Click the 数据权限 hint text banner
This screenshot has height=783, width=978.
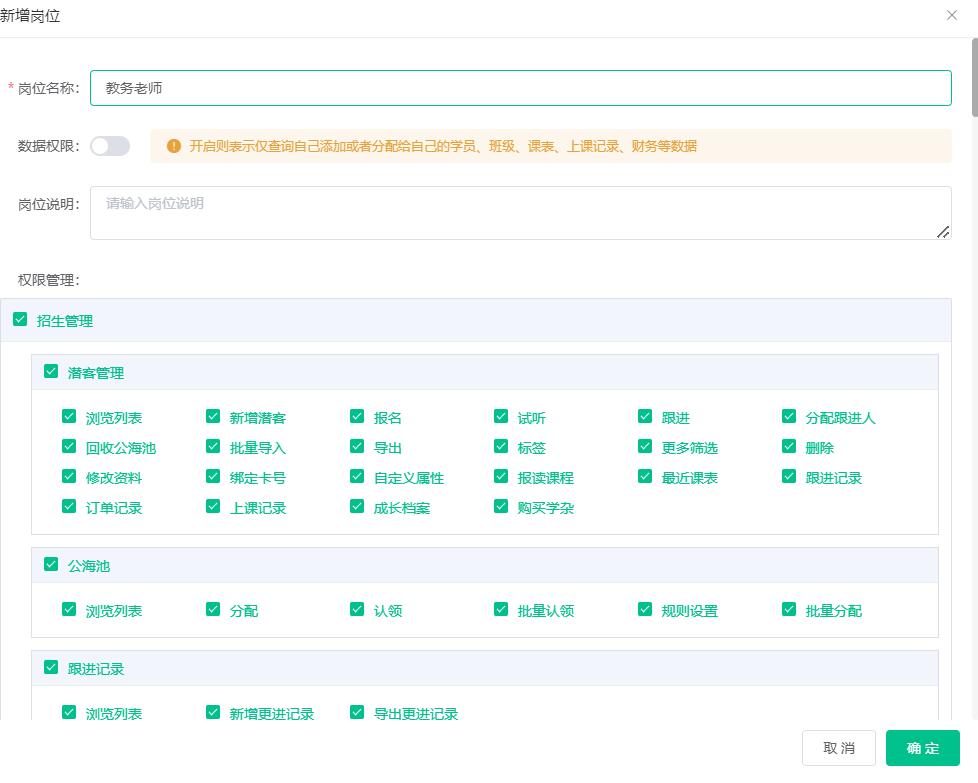[x=551, y=146]
